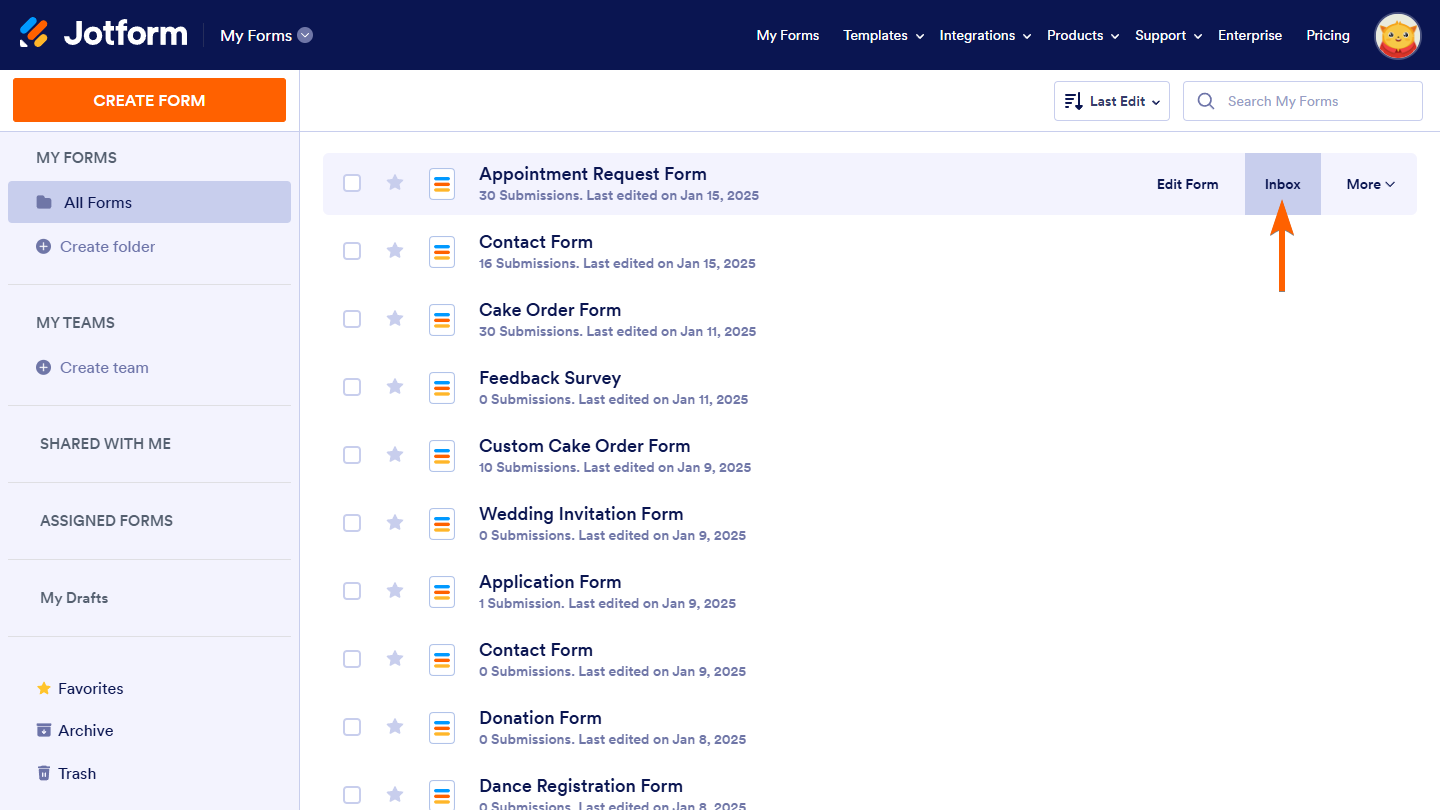1440x810 pixels.
Task: Click the Create Form button
Action: tap(149, 100)
